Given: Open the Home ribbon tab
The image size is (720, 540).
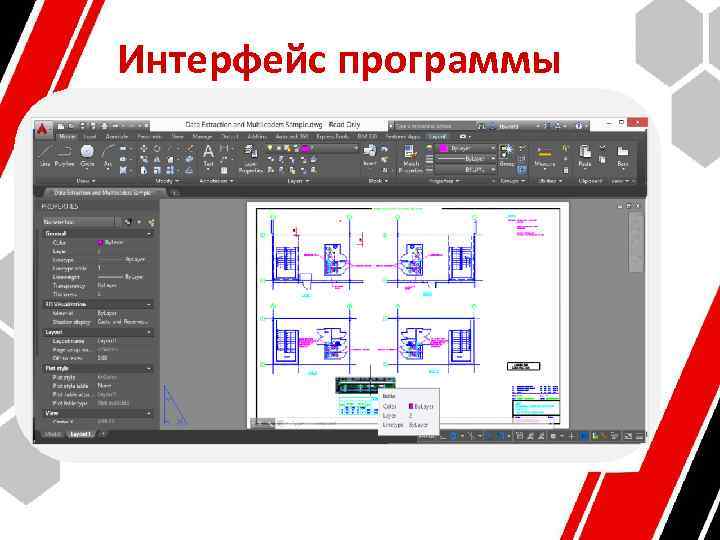Looking at the screenshot, I should pos(67,136).
